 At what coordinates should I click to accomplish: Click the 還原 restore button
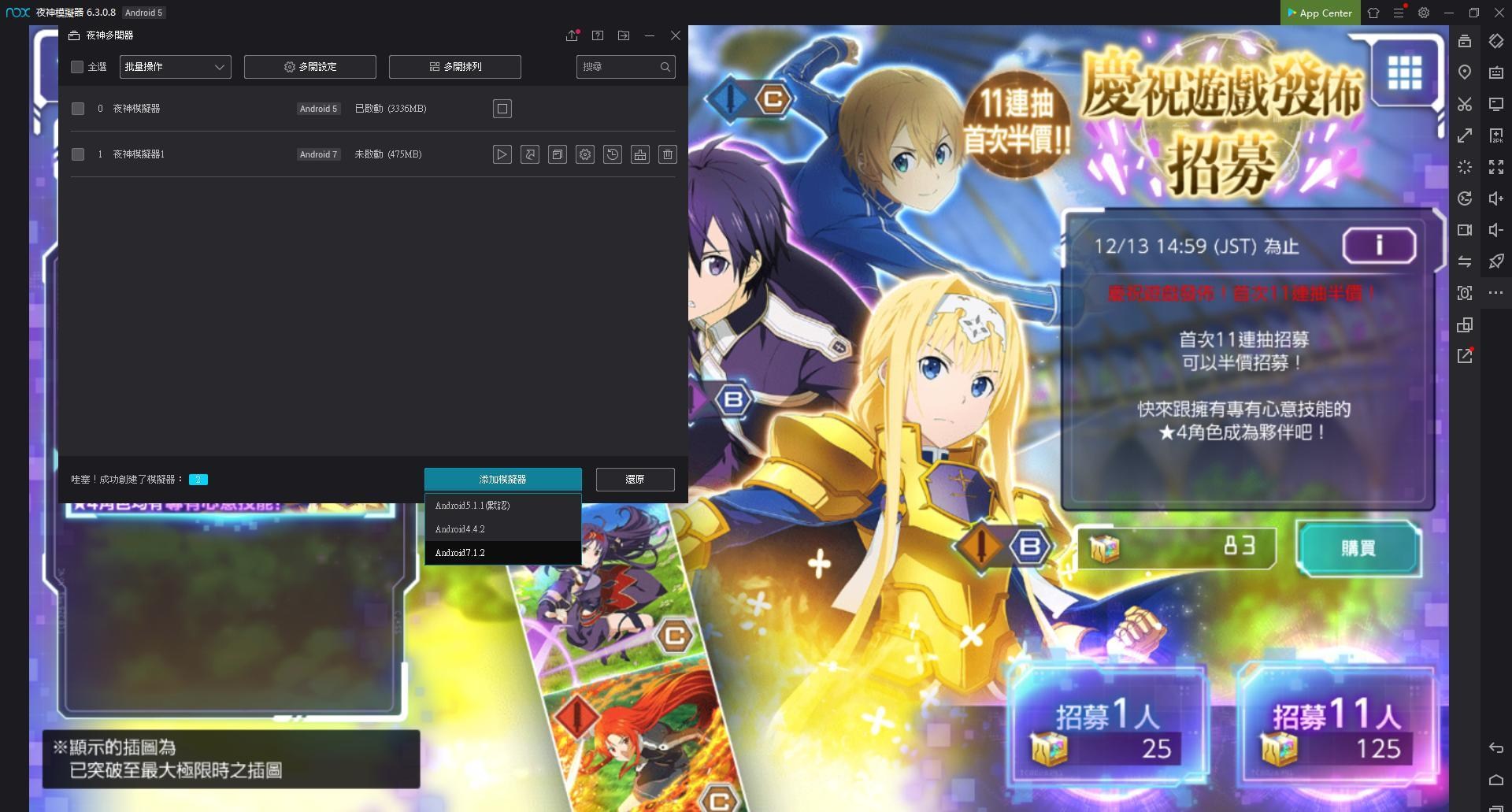pyautogui.click(x=636, y=480)
